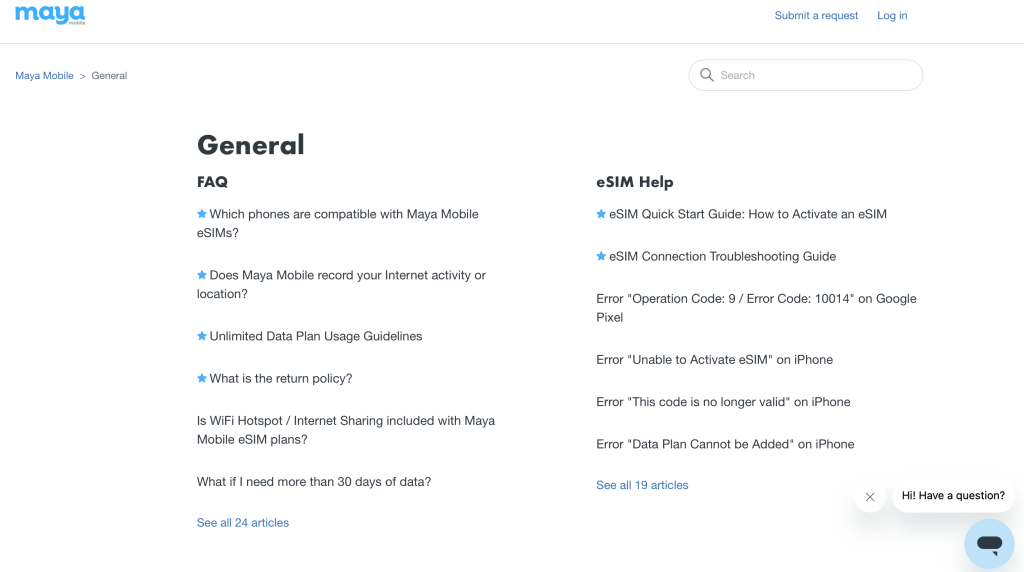1024x572 pixels.
Task: Open Error Code 10014 Google Pixel article
Action: click(x=756, y=308)
